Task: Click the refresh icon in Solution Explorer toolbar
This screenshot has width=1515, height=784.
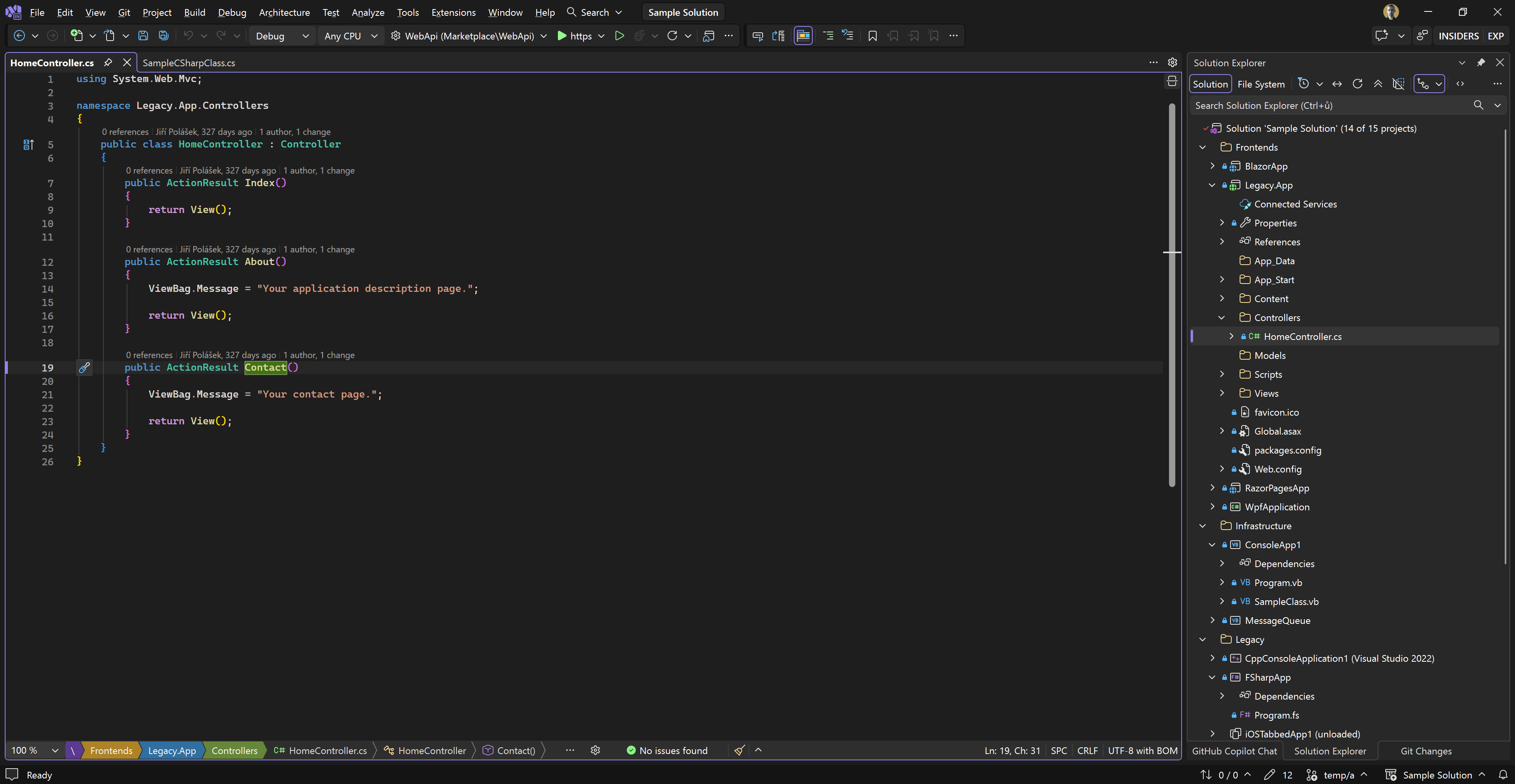Action: (x=1357, y=84)
